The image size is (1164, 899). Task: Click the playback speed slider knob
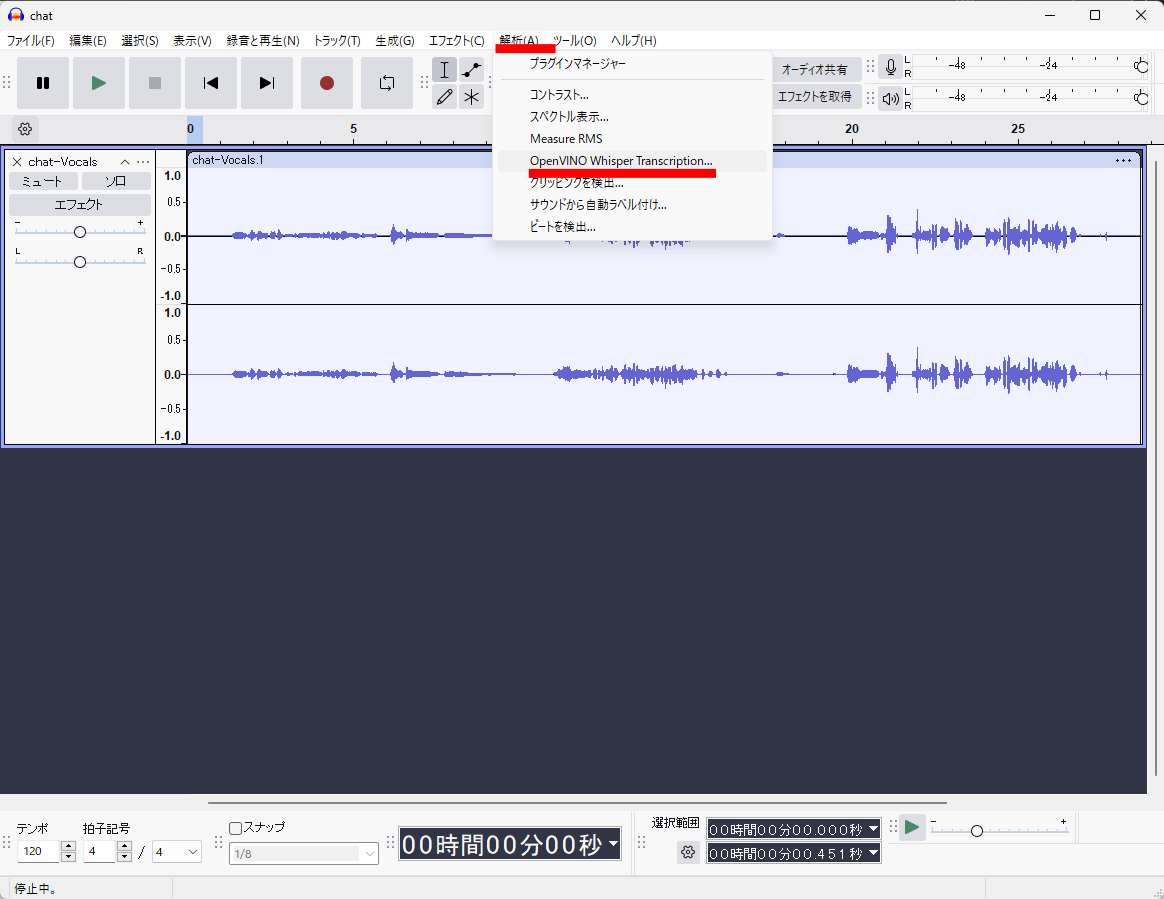tap(977, 831)
